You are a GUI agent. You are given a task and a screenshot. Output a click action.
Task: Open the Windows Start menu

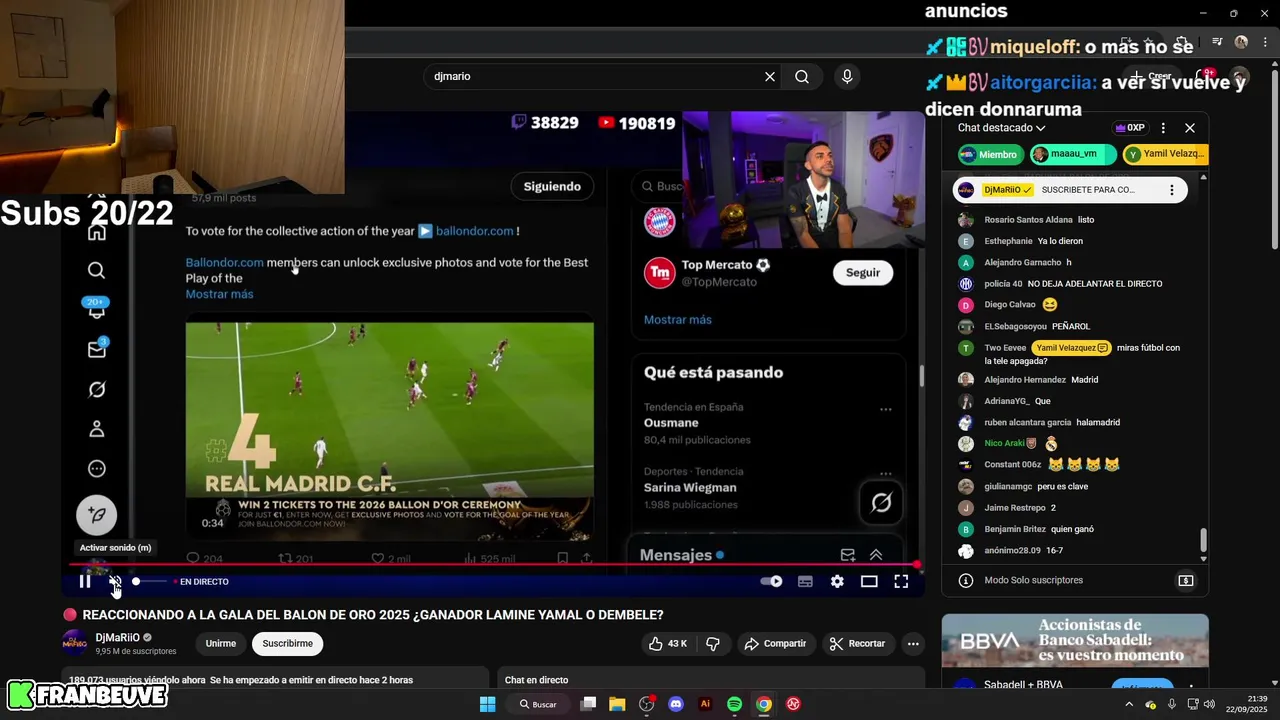point(487,704)
